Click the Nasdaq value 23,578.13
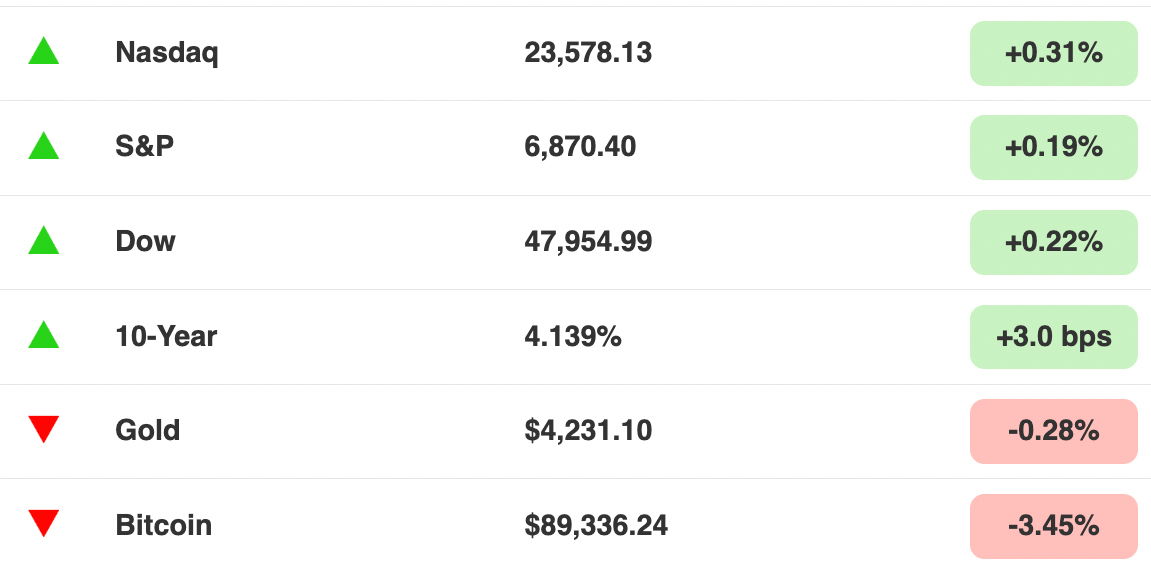The width and height of the screenshot is (1151, 566). coord(588,53)
